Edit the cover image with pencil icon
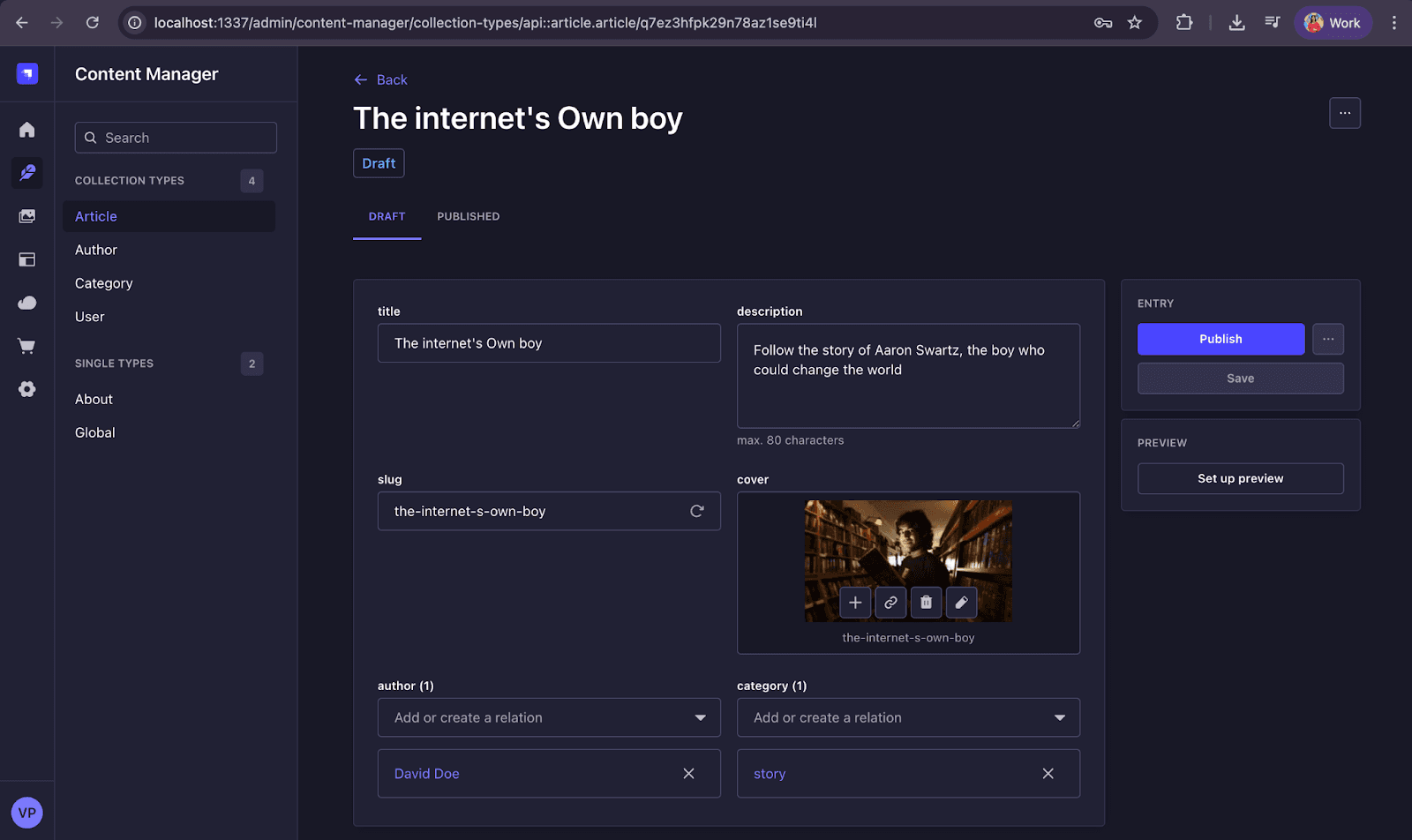 click(x=961, y=603)
